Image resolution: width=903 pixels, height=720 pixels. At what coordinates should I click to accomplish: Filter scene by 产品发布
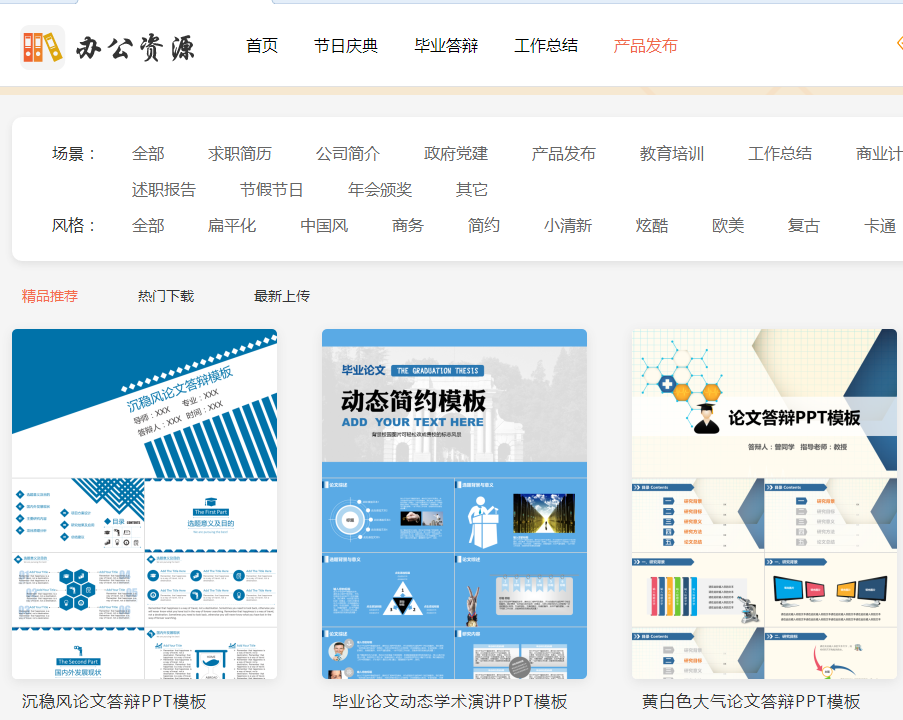point(563,154)
